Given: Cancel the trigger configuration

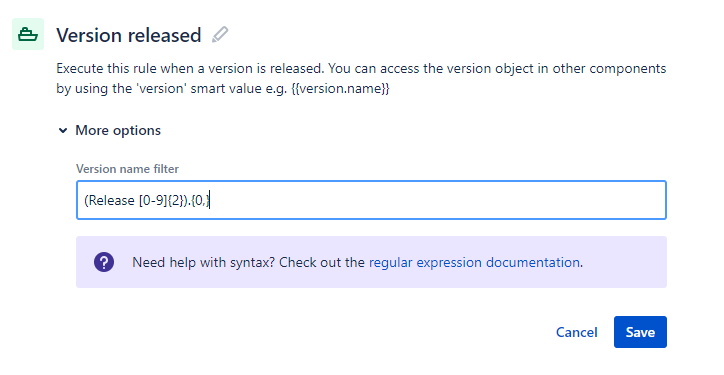Looking at the screenshot, I should click(576, 332).
